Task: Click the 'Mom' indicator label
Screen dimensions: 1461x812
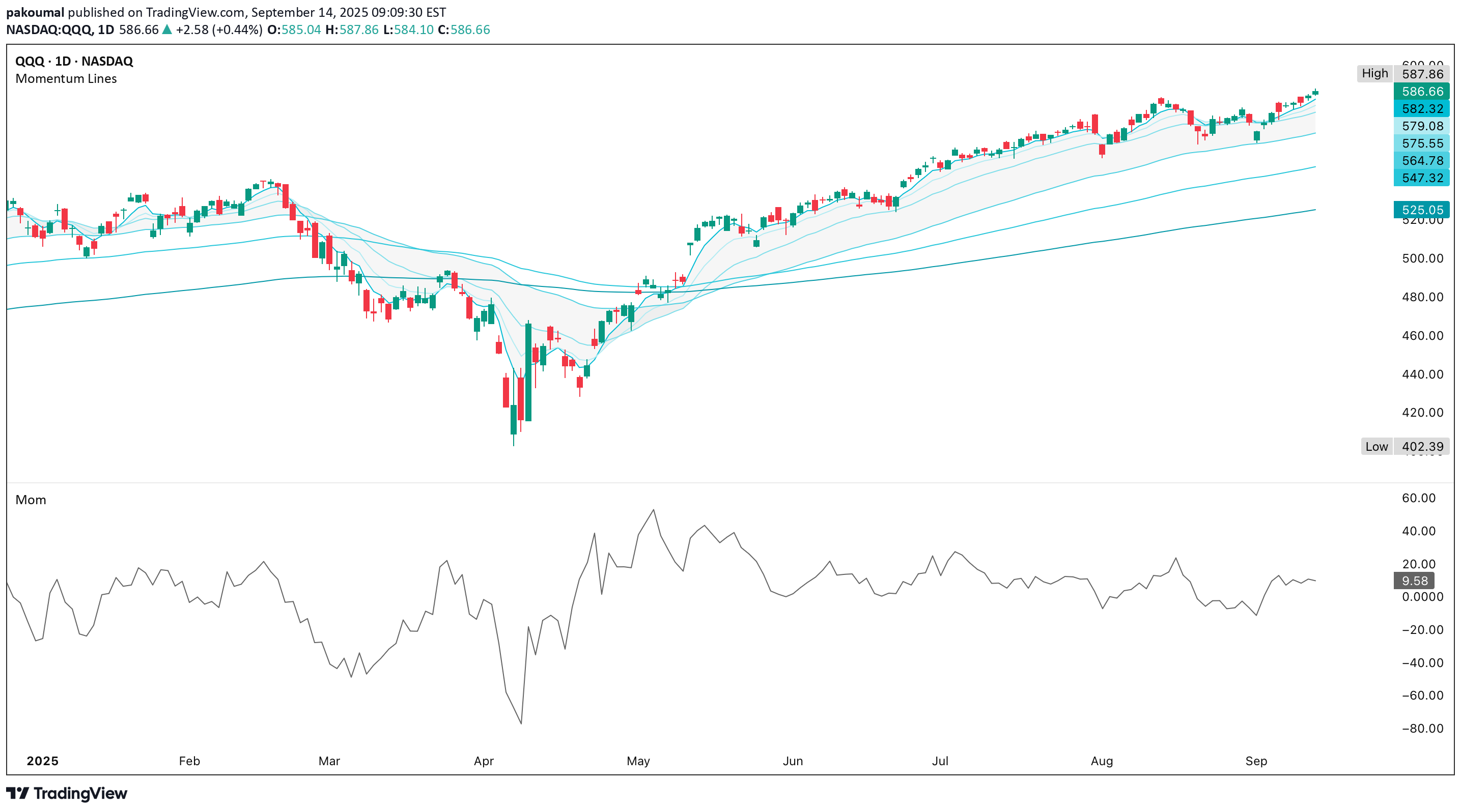Action: coord(31,500)
